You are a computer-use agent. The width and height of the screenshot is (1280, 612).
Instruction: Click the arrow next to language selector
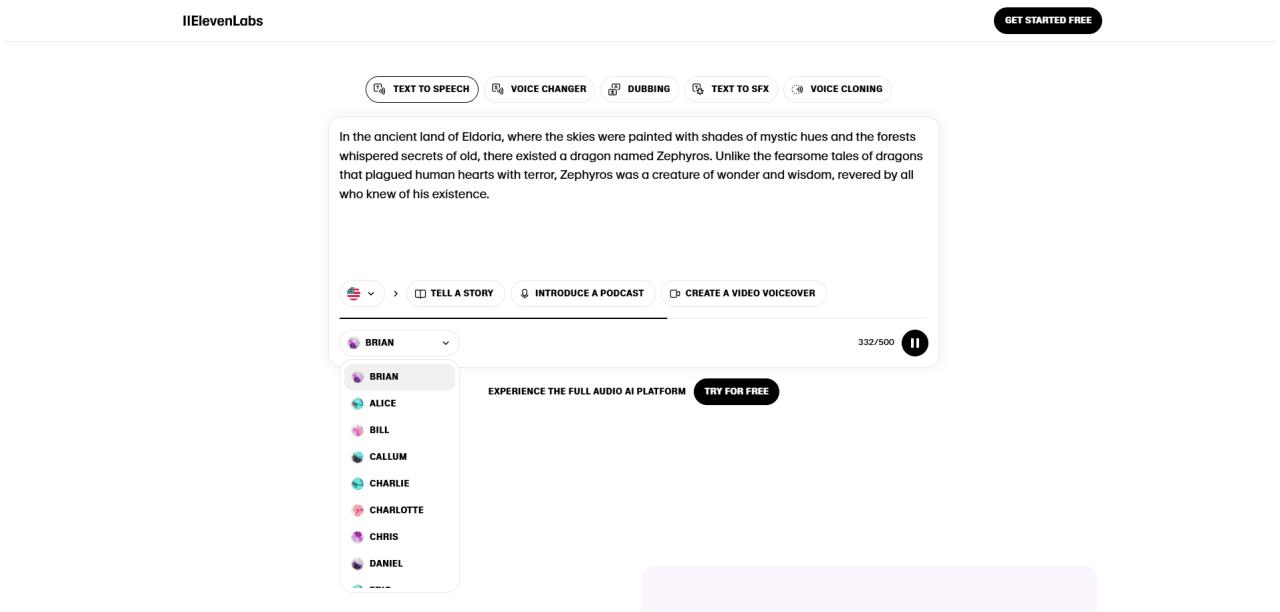pyautogui.click(x=396, y=294)
